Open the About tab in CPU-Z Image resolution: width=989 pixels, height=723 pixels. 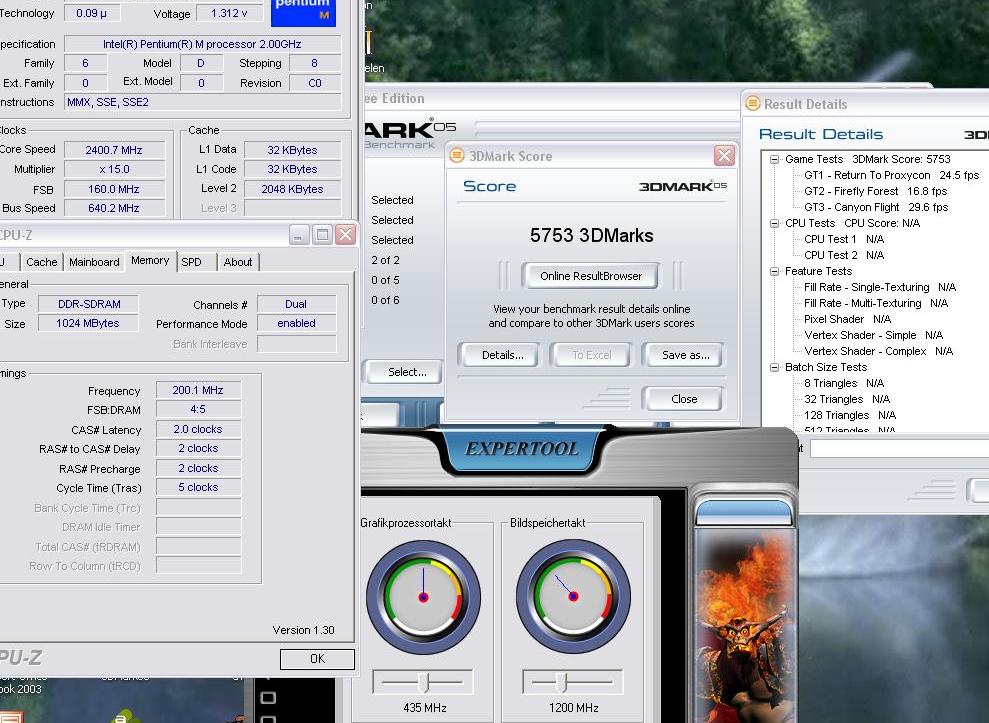click(238, 262)
